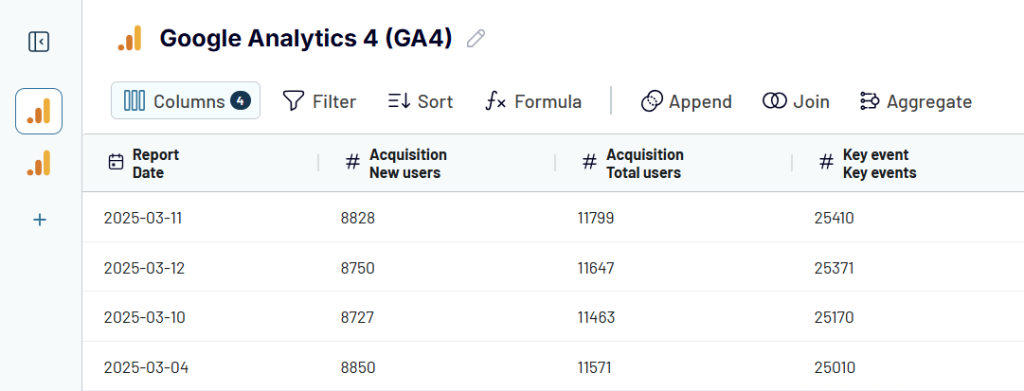Edit the report title with pencil icon
The width and height of the screenshot is (1024, 391).
click(x=476, y=39)
